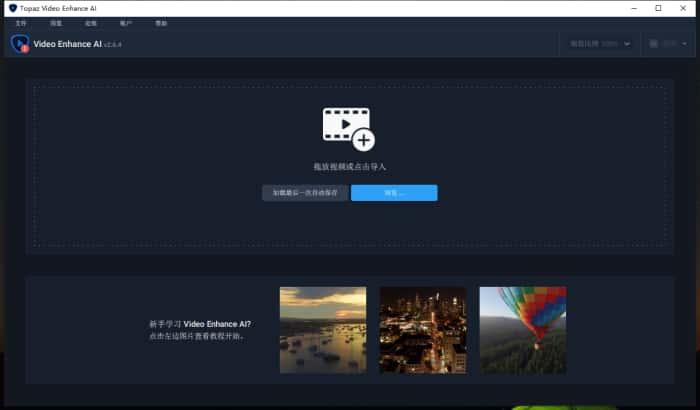Open the night city skyline tutorial thumbnail
The image size is (700, 410).
pos(423,330)
